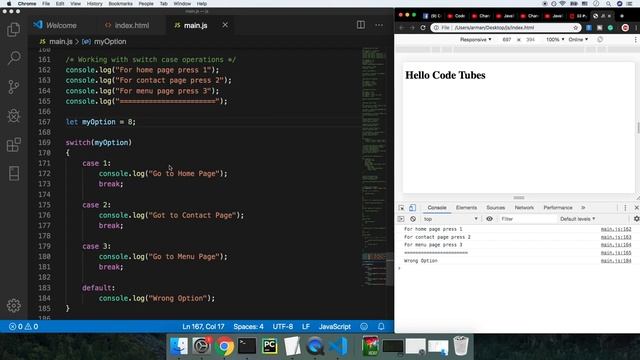The width and height of the screenshot is (640, 360).
Task: Change encoding via UTF-8 status item
Action: click(x=282, y=327)
